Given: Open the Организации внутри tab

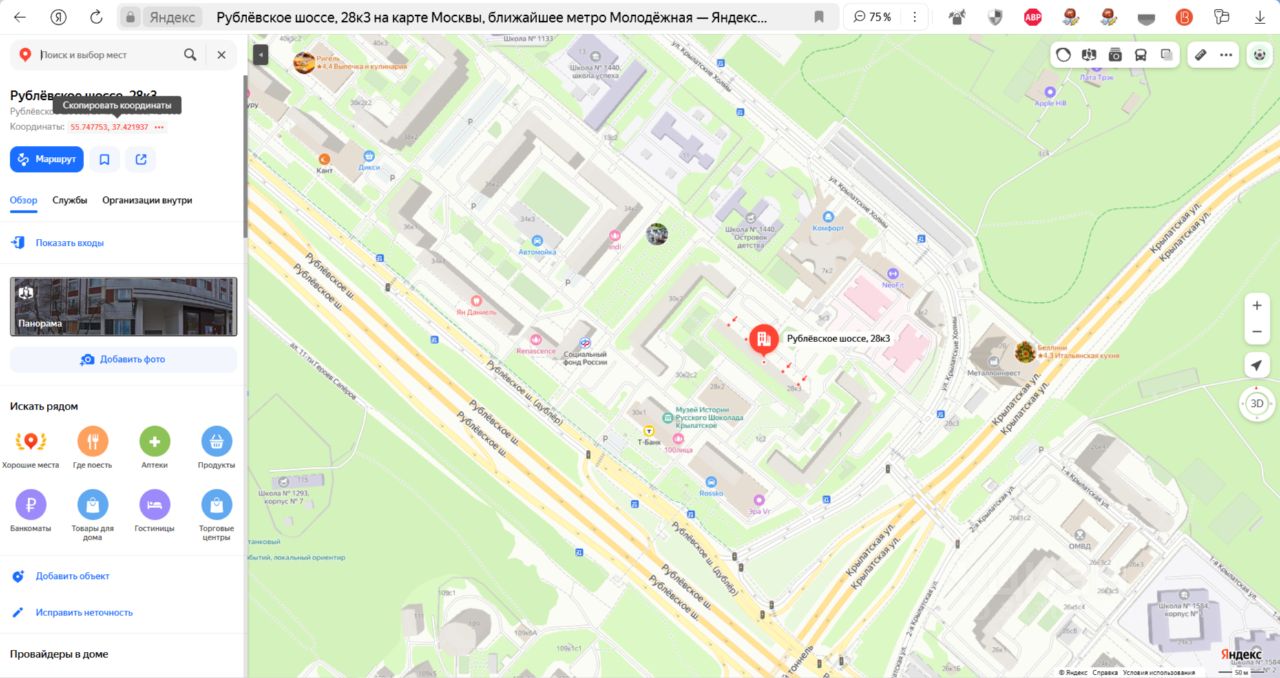Looking at the screenshot, I should coord(147,200).
